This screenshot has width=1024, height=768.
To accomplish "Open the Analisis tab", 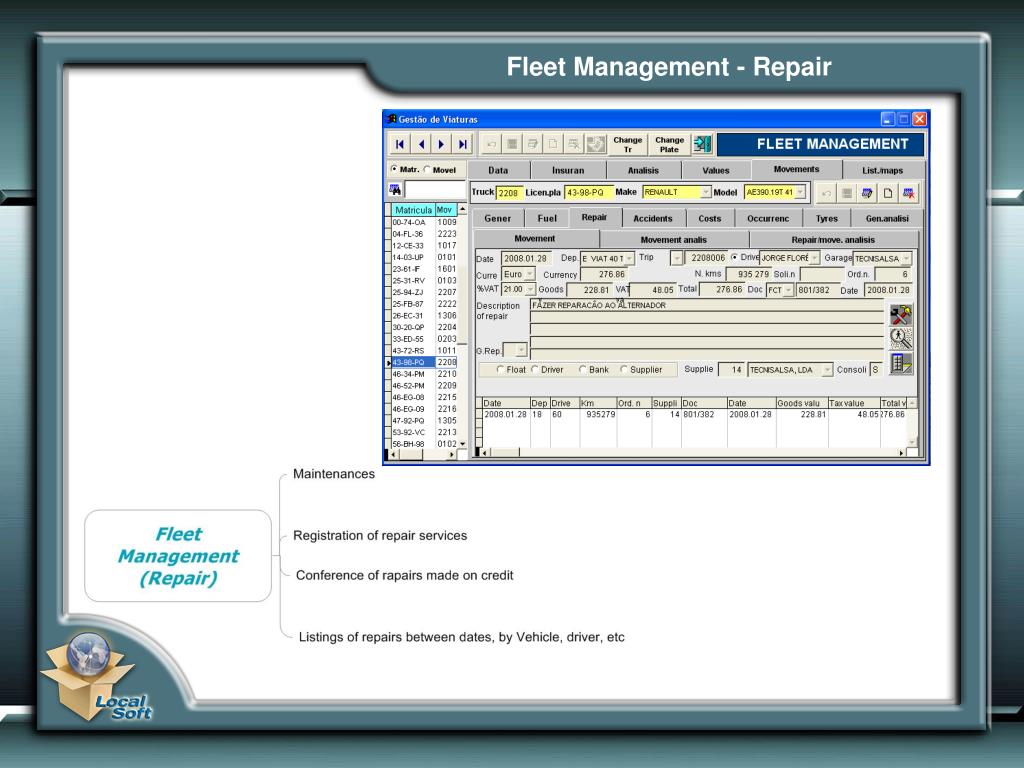I will pyautogui.click(x=643, y=170).
